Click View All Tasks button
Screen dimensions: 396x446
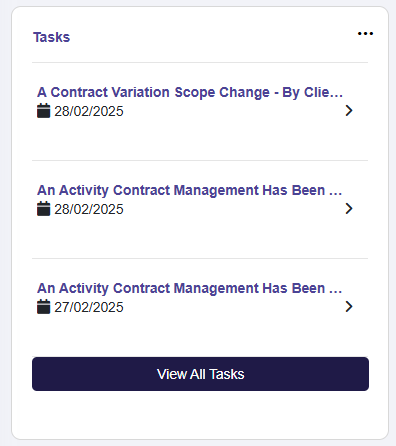[200, 374]
